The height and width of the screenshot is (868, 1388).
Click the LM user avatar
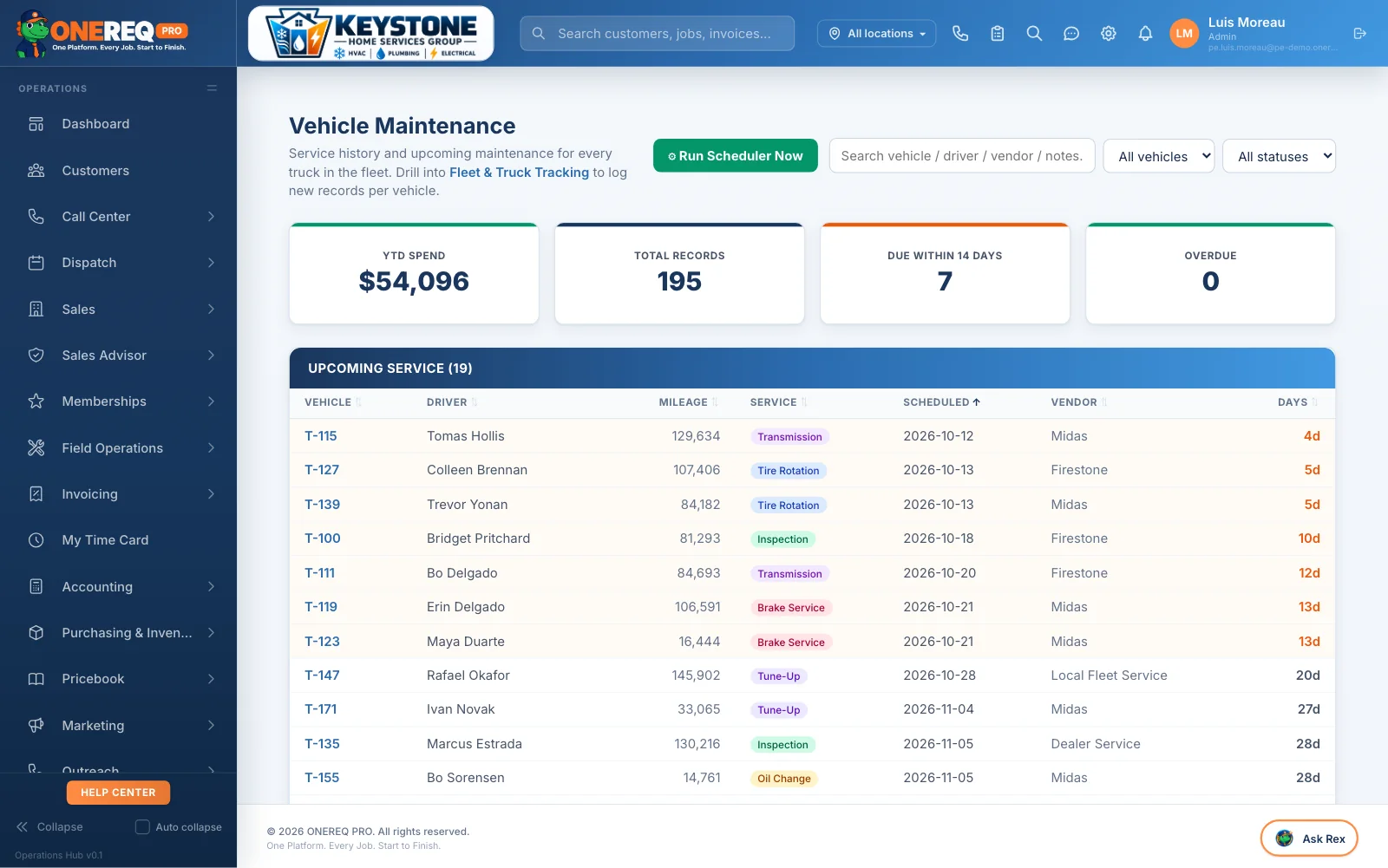pos(1184,34)
